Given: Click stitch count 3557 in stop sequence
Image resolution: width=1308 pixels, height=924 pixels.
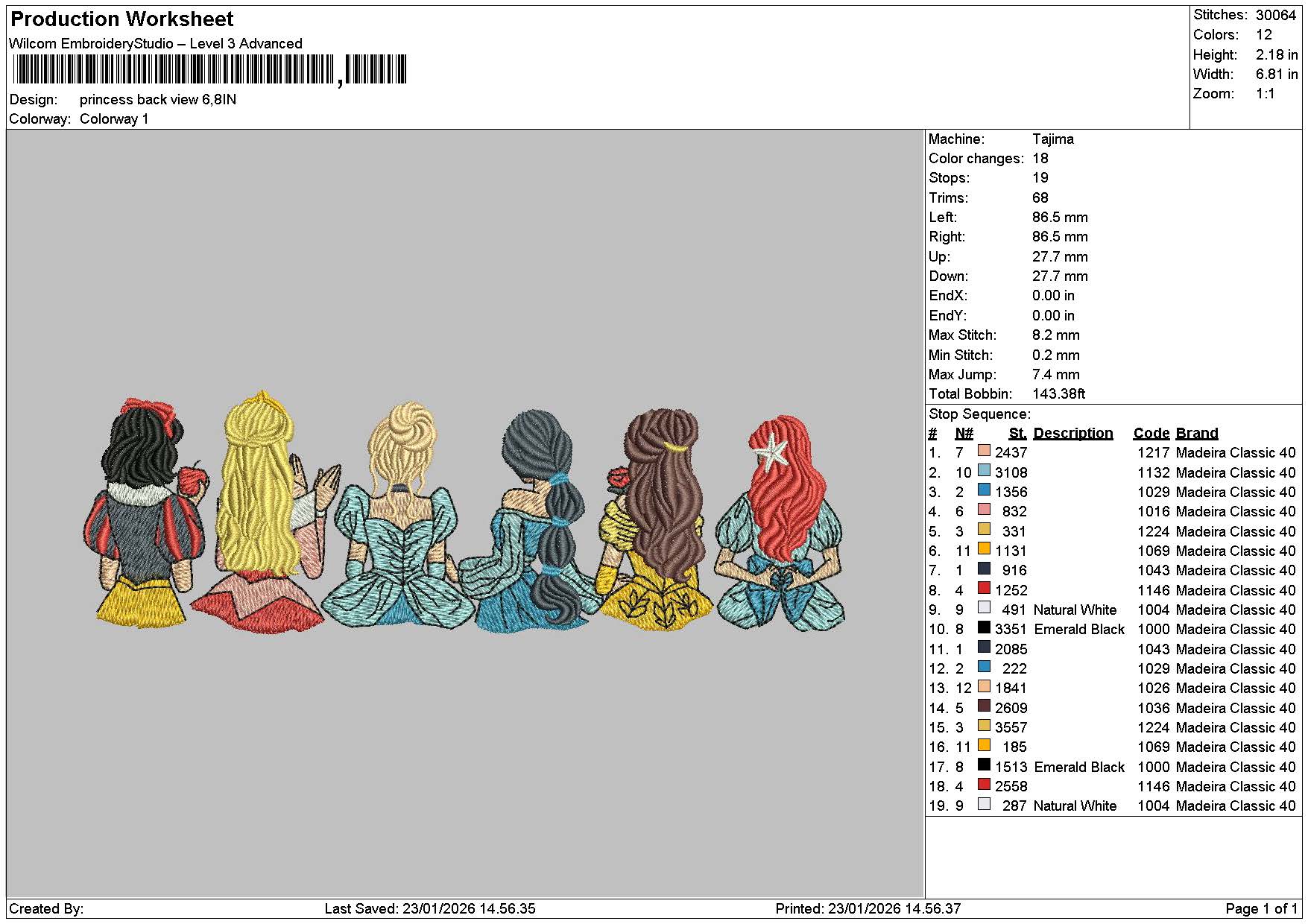Looking at the screenshot, I should [x=1011, y=727].
